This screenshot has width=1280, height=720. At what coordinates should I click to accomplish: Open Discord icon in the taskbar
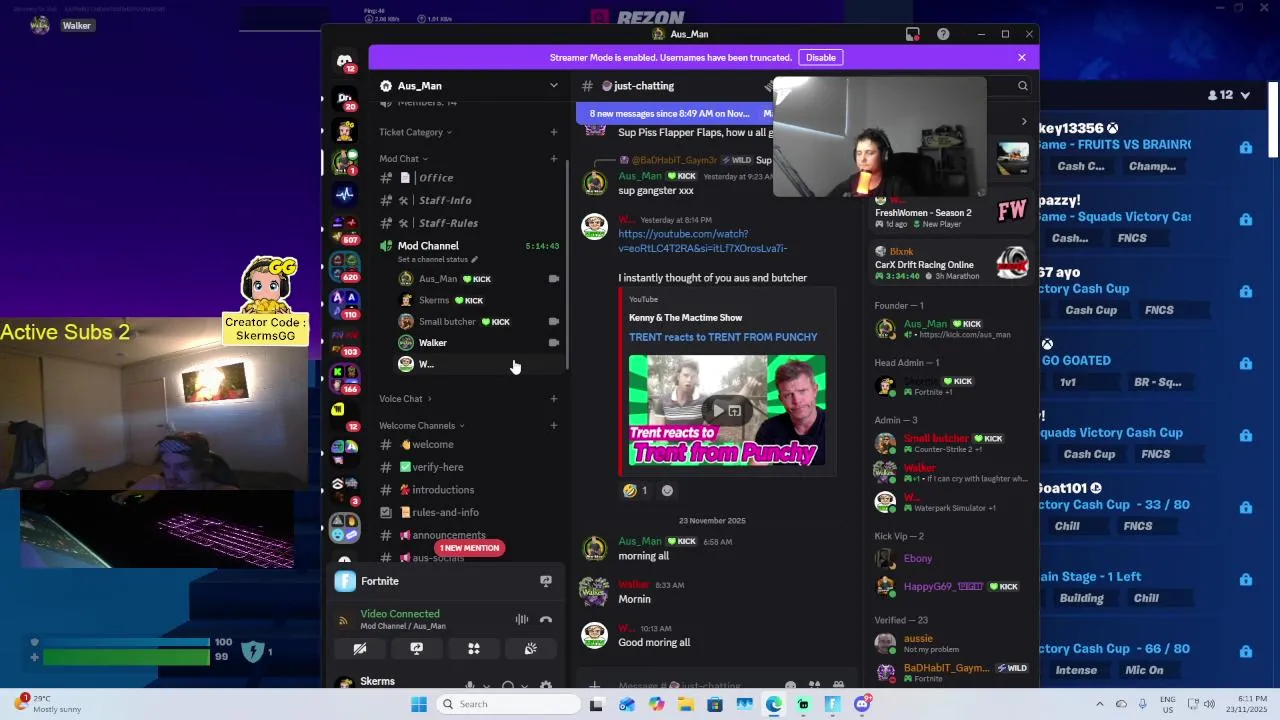862,704
